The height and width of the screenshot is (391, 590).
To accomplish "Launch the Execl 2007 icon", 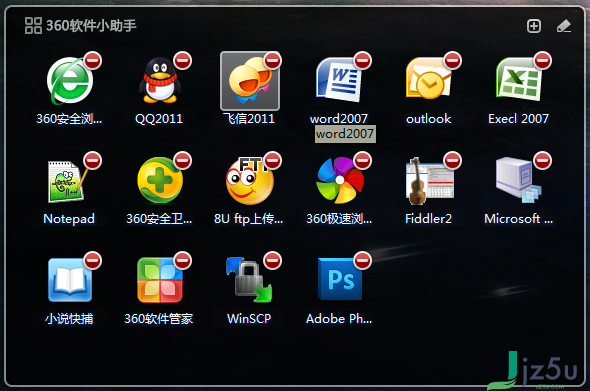I will point(519,79).
